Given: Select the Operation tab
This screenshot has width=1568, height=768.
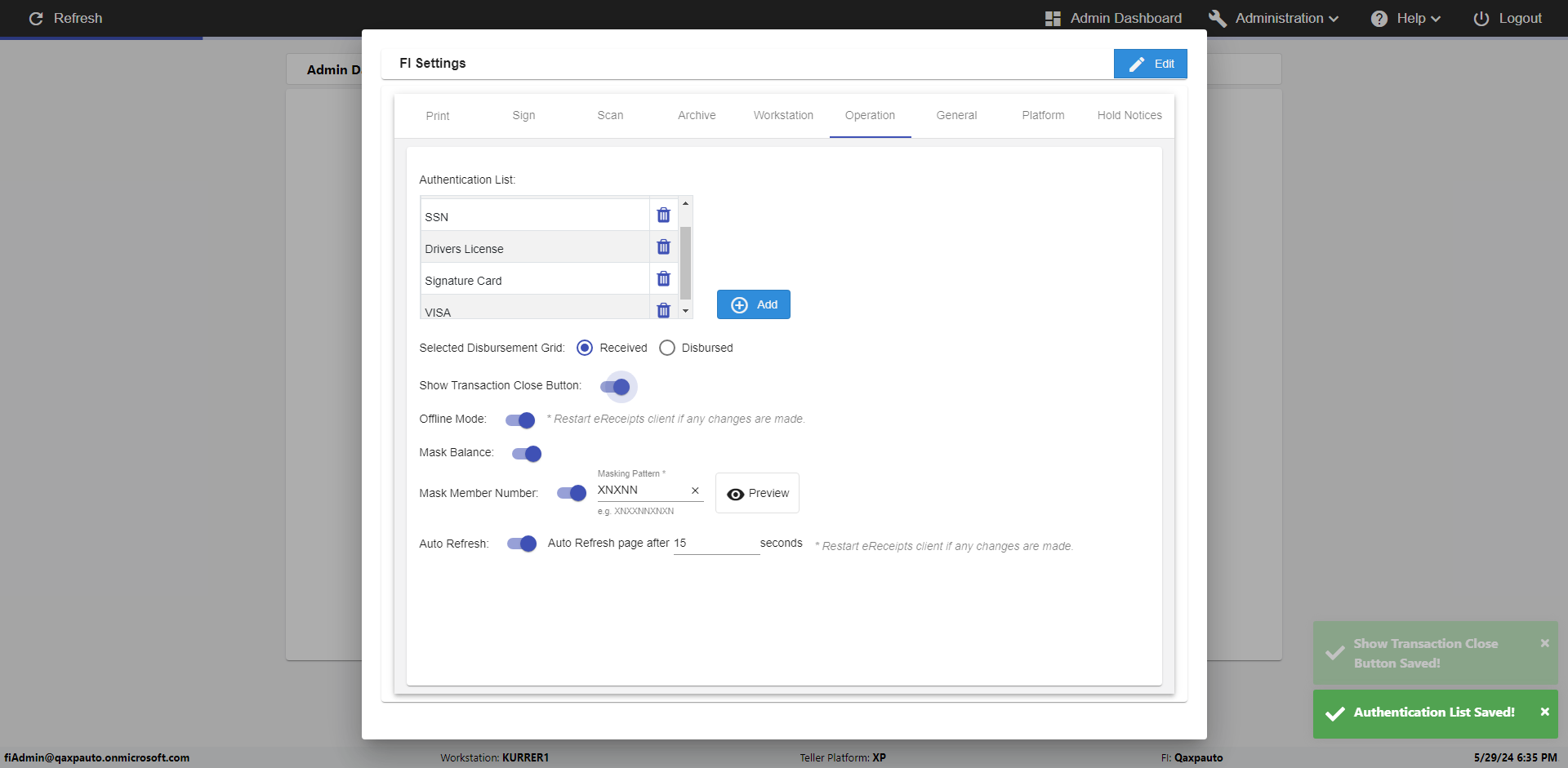Looking at the screenshot, I should (x=870, y=116).
